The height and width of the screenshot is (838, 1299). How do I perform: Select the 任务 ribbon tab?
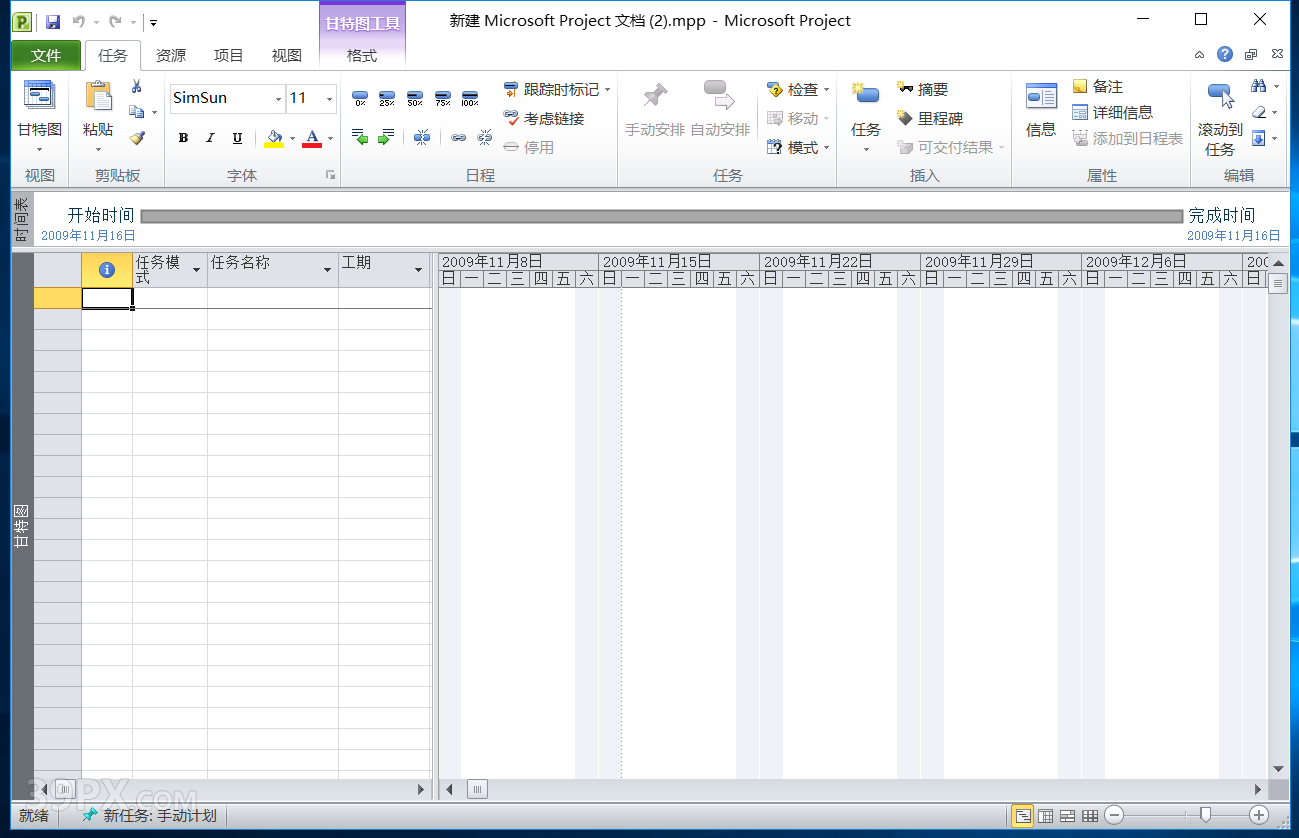tap(113, 56)
